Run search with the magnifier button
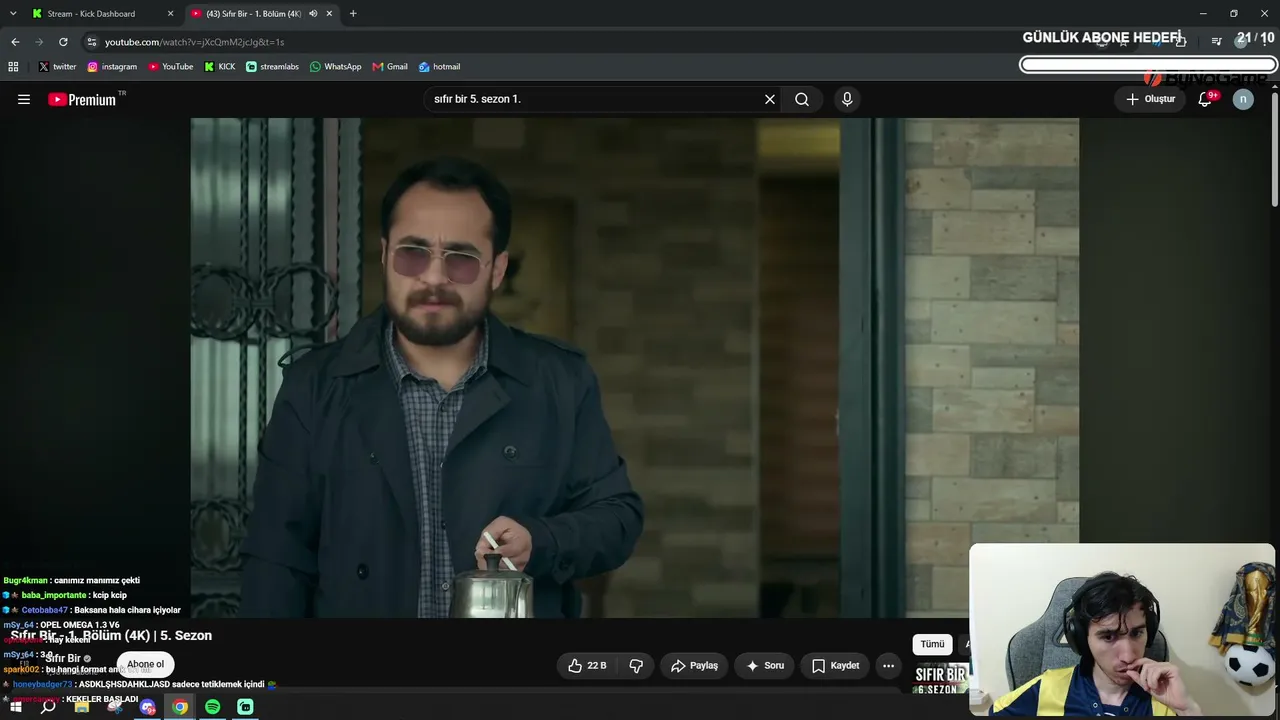Image resolution: width=1280 pixels, height=720 pixels. click(802, 99)
